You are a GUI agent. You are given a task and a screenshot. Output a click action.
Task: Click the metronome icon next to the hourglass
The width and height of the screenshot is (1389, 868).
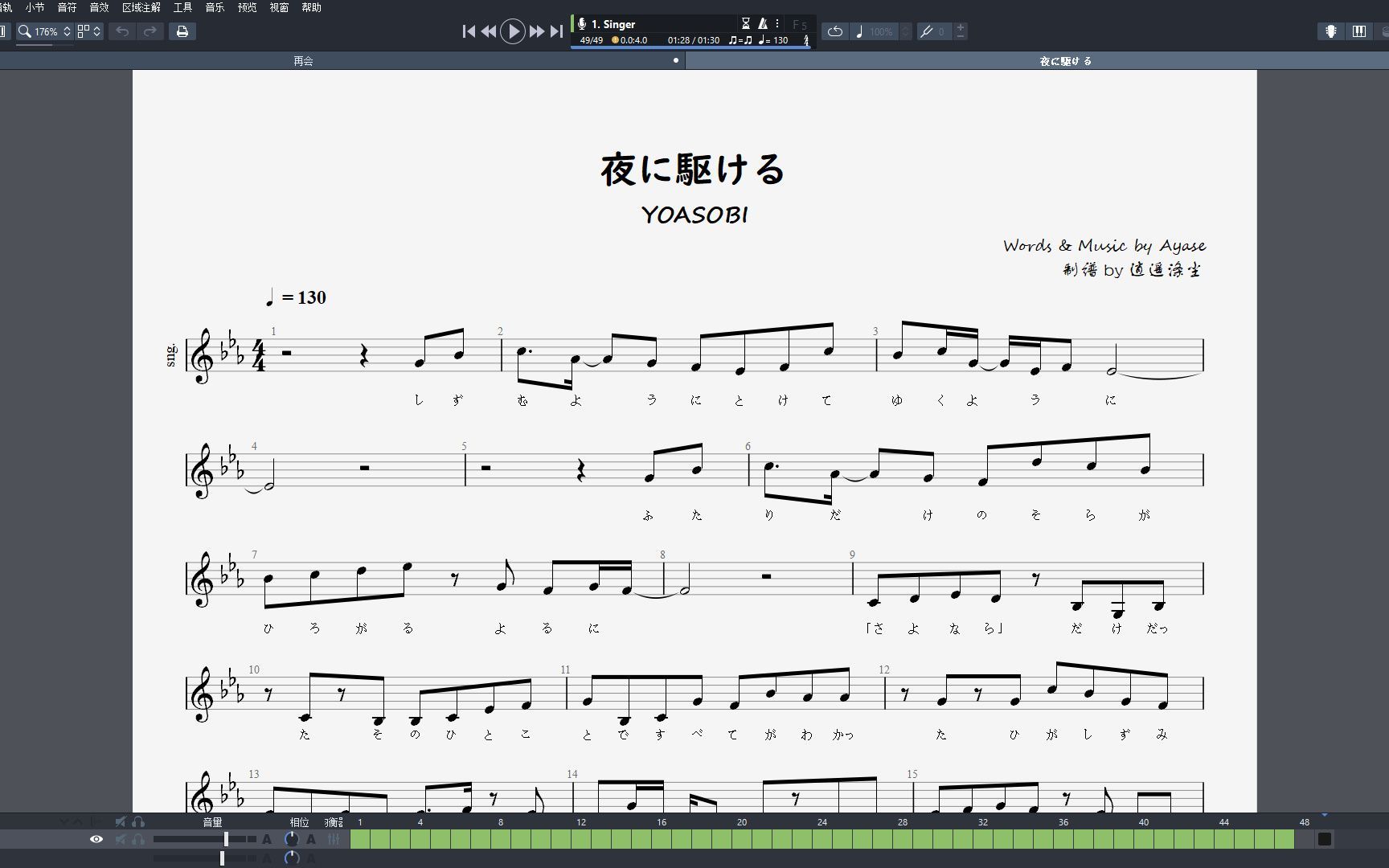764,23
